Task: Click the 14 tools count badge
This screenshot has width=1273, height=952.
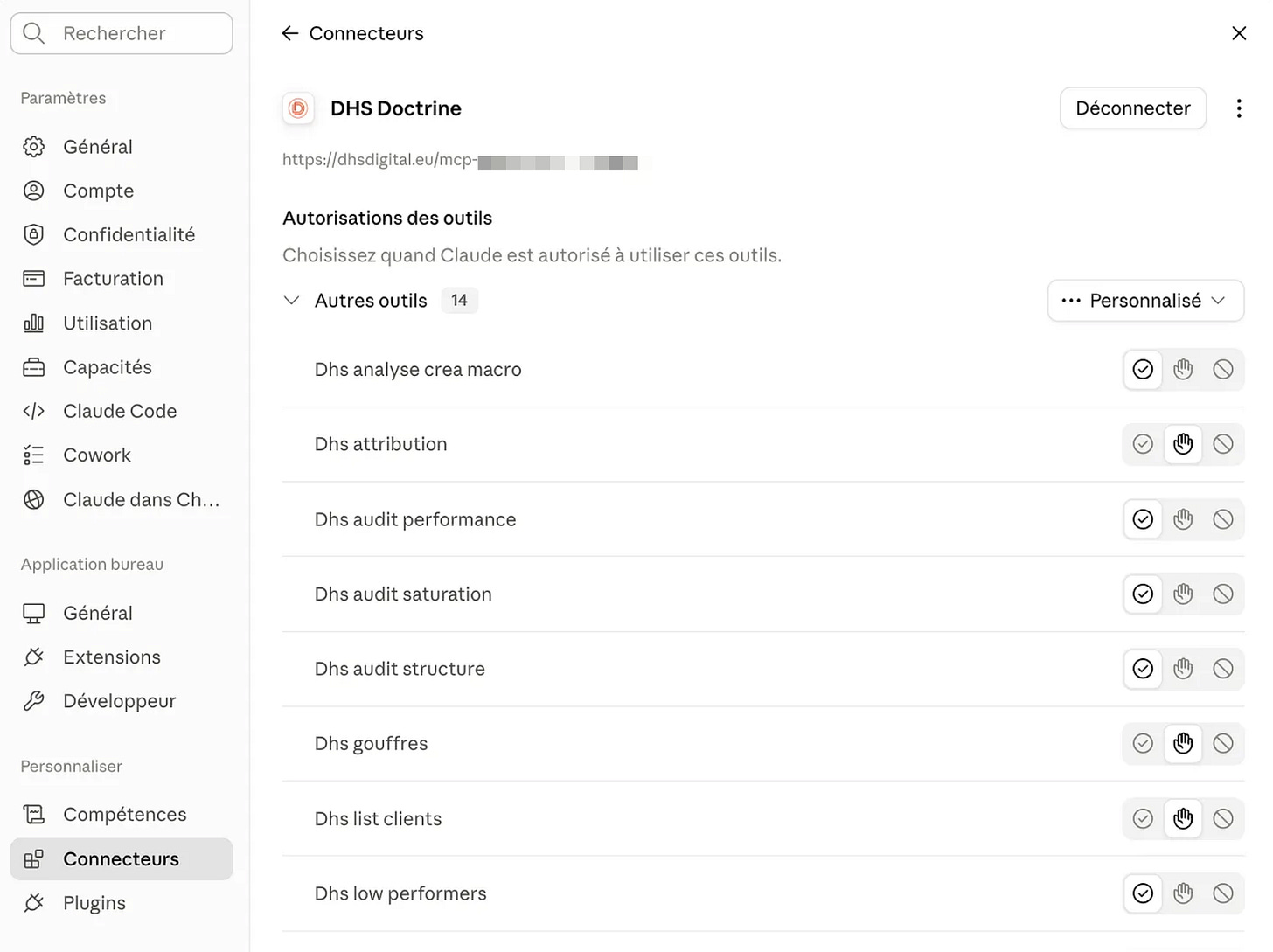Action: (459, 301)
